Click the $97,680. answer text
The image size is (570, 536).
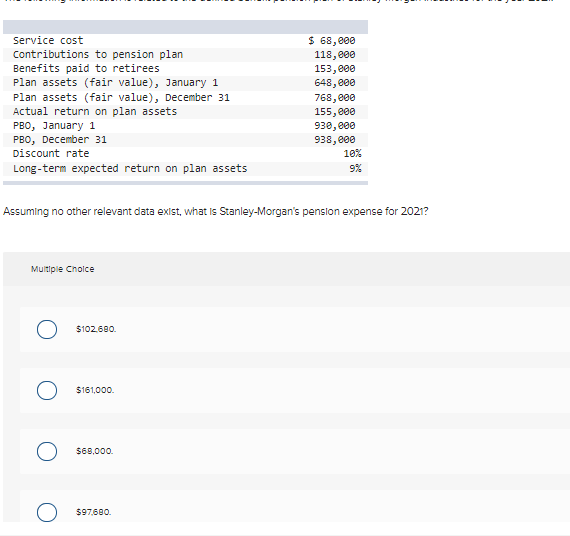(93, 512)
